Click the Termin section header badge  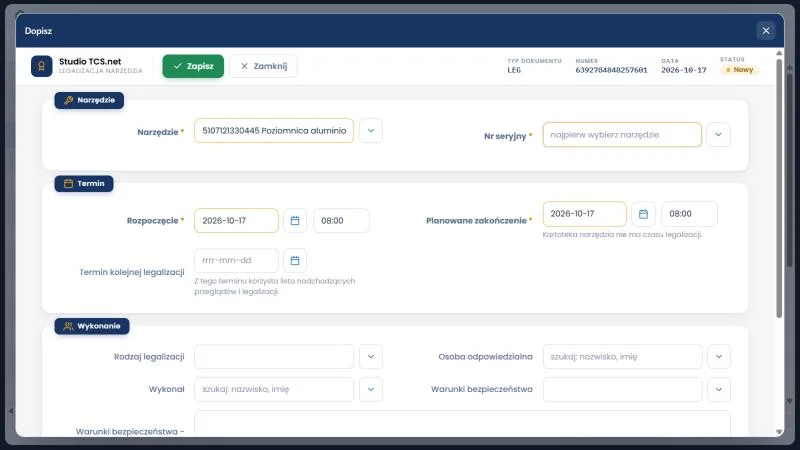84,184
